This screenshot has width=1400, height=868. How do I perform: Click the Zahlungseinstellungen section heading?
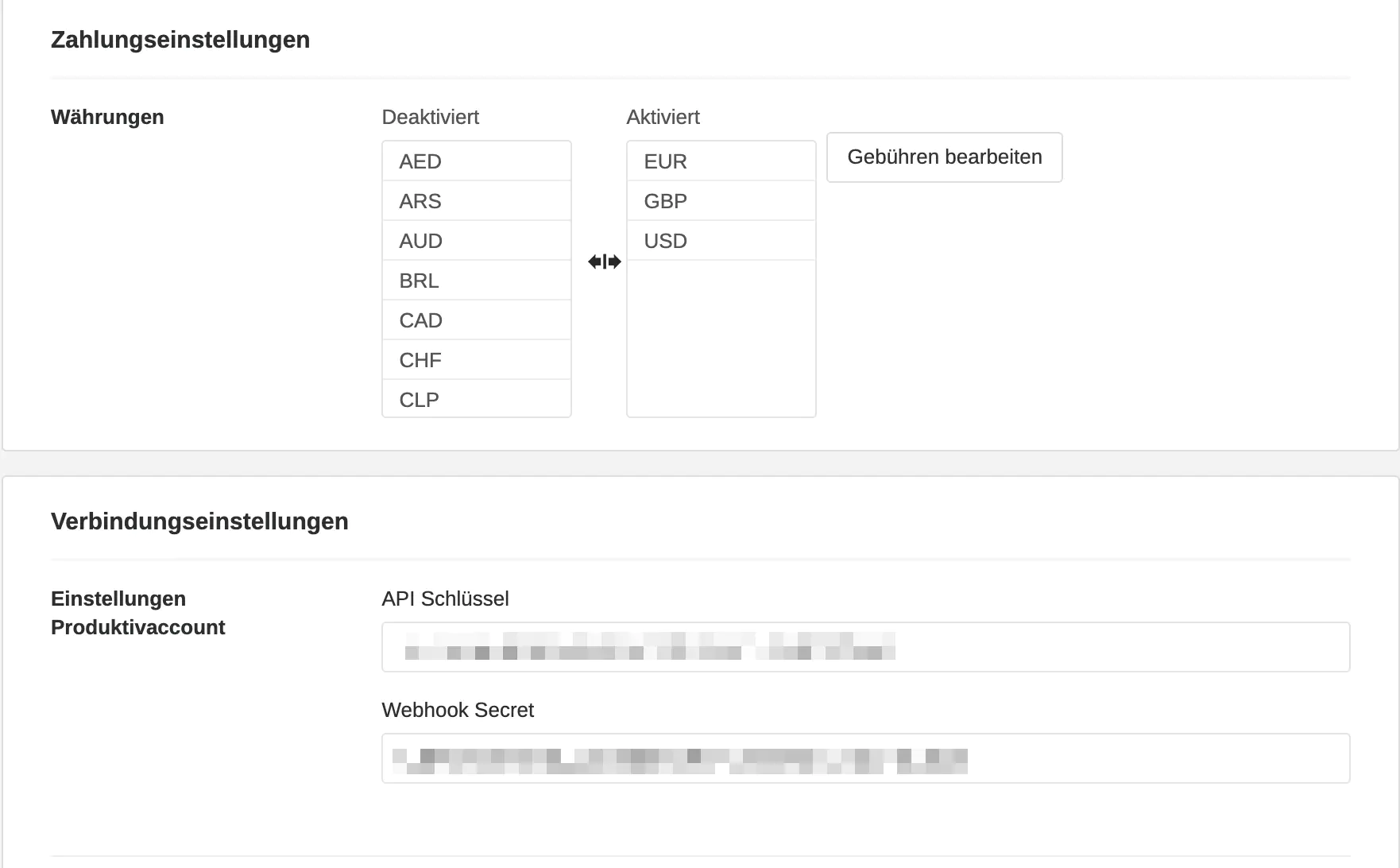[180, 40]
